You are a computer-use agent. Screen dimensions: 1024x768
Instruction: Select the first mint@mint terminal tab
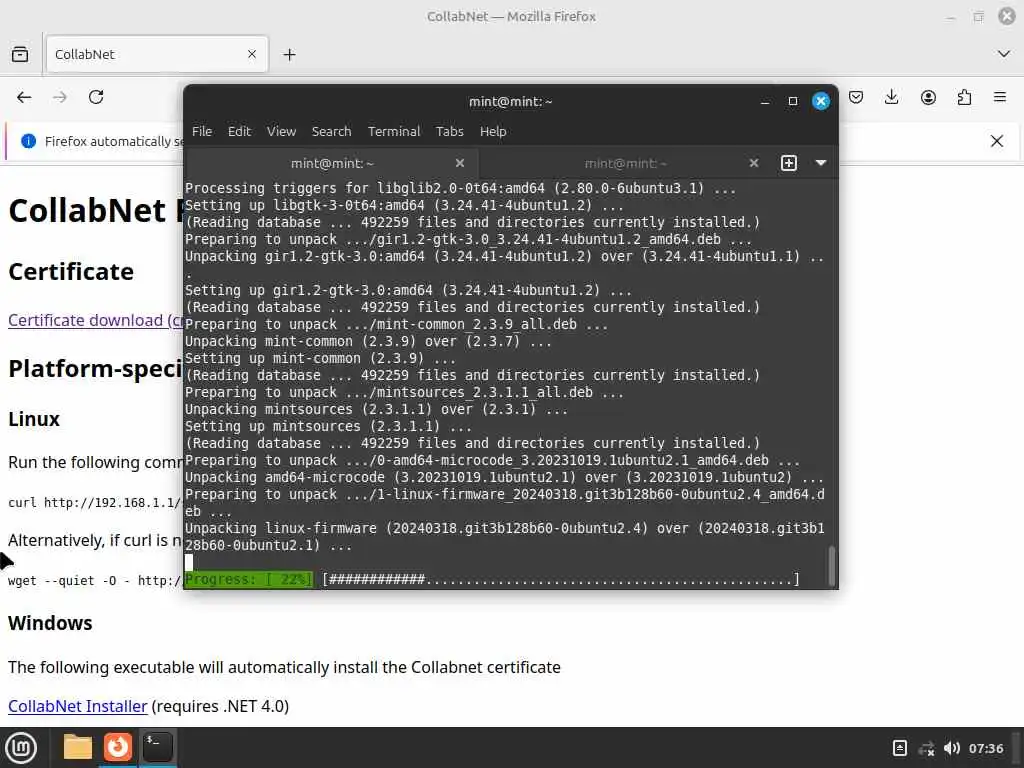pyautogui.click(x=332, y=163)
